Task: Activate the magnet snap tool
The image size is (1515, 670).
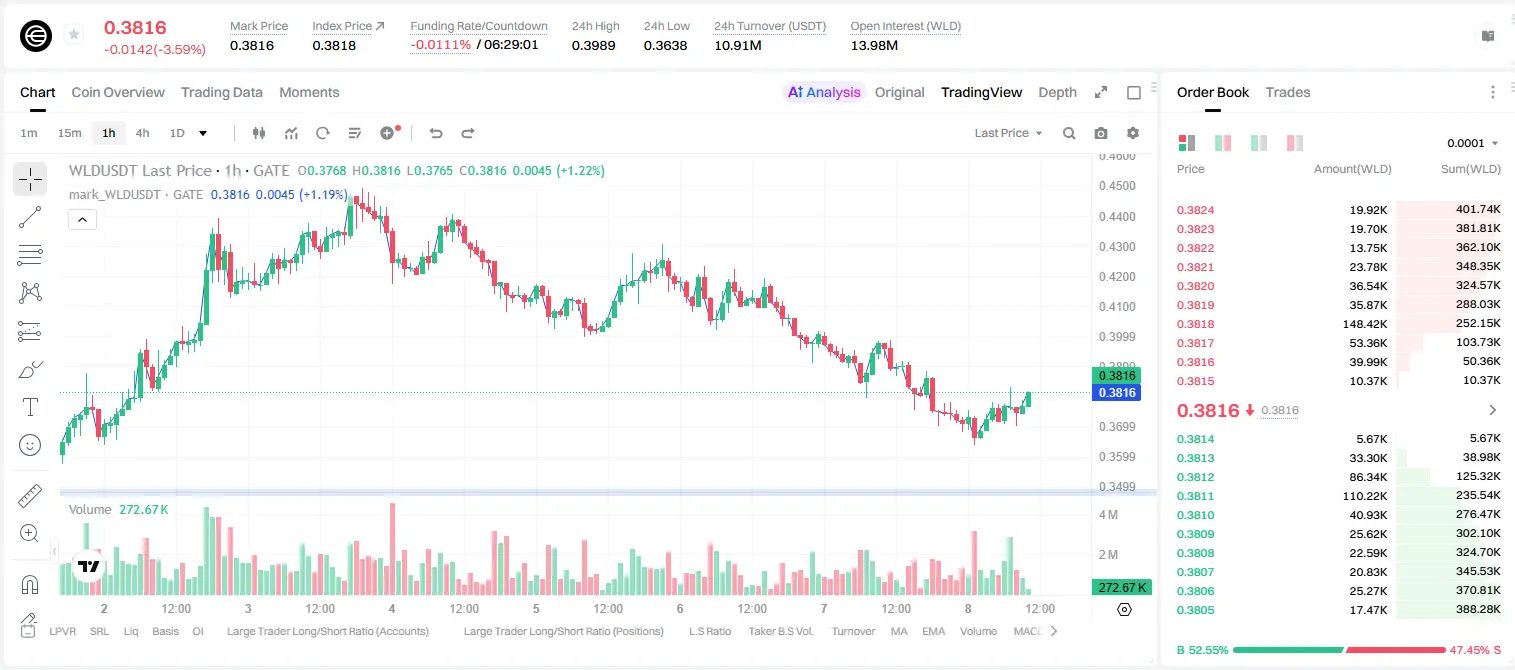Action: click(x=30, y=584)
